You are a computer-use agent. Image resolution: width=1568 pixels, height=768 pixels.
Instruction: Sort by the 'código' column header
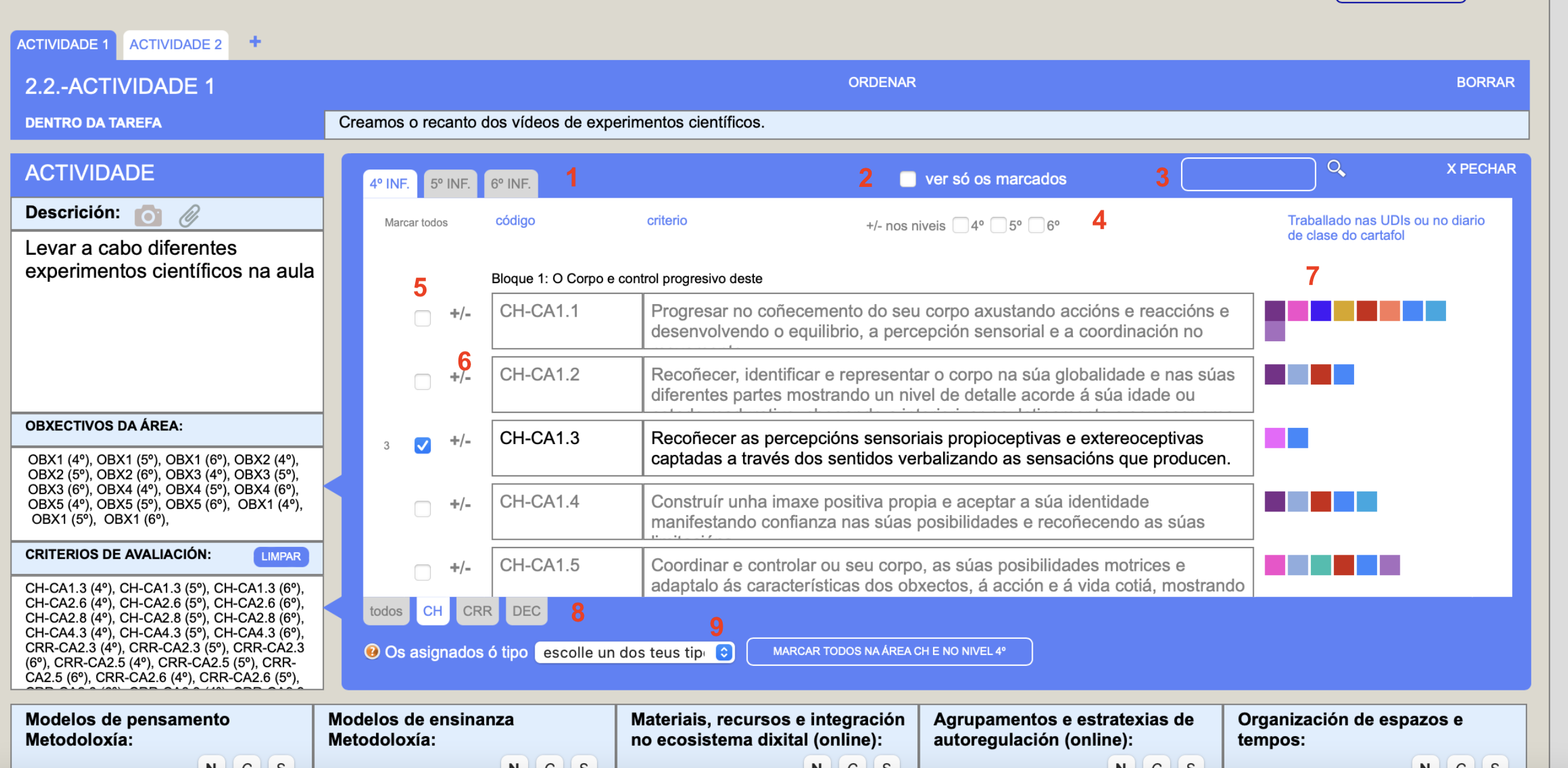515,221
